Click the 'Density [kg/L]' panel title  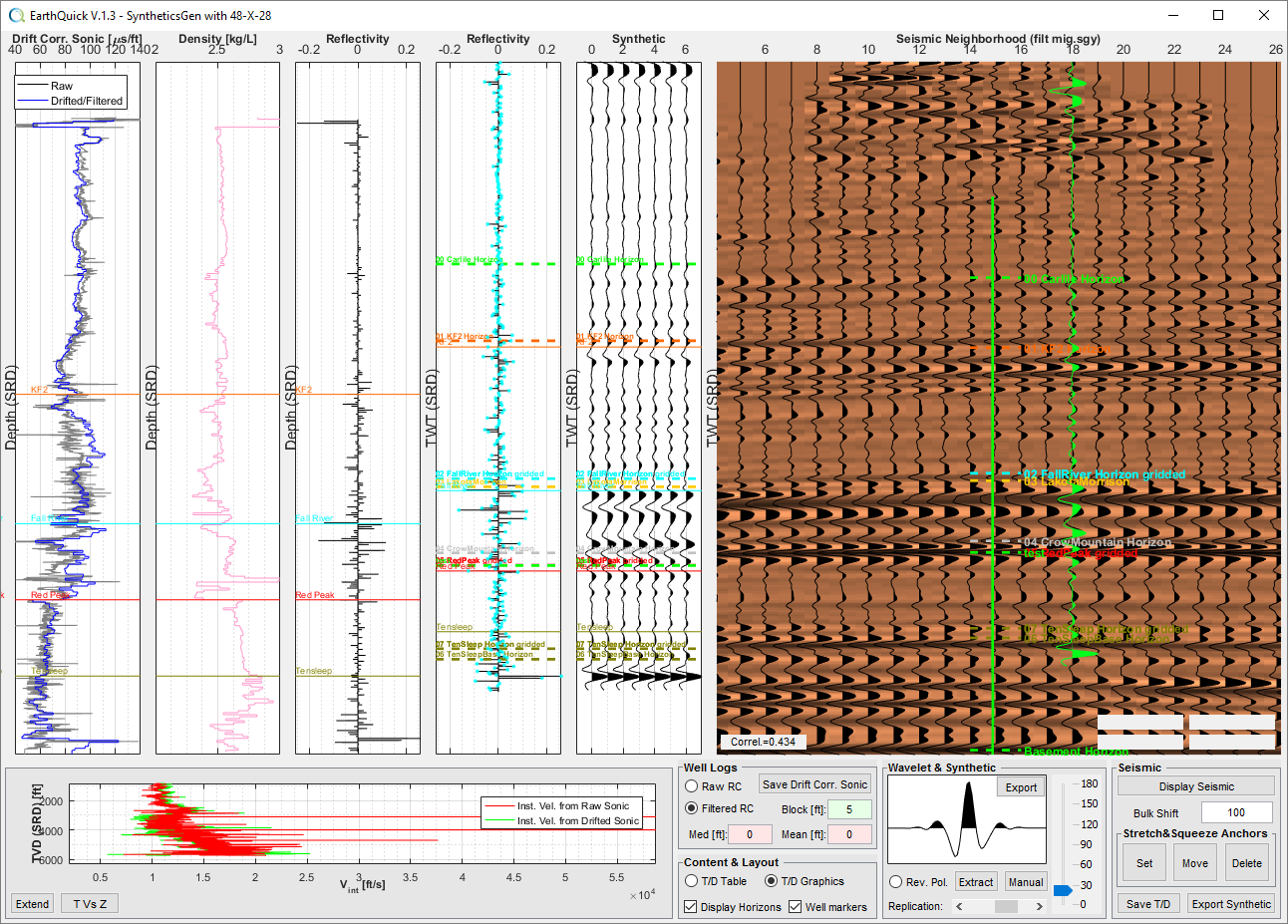coord(217,39)
